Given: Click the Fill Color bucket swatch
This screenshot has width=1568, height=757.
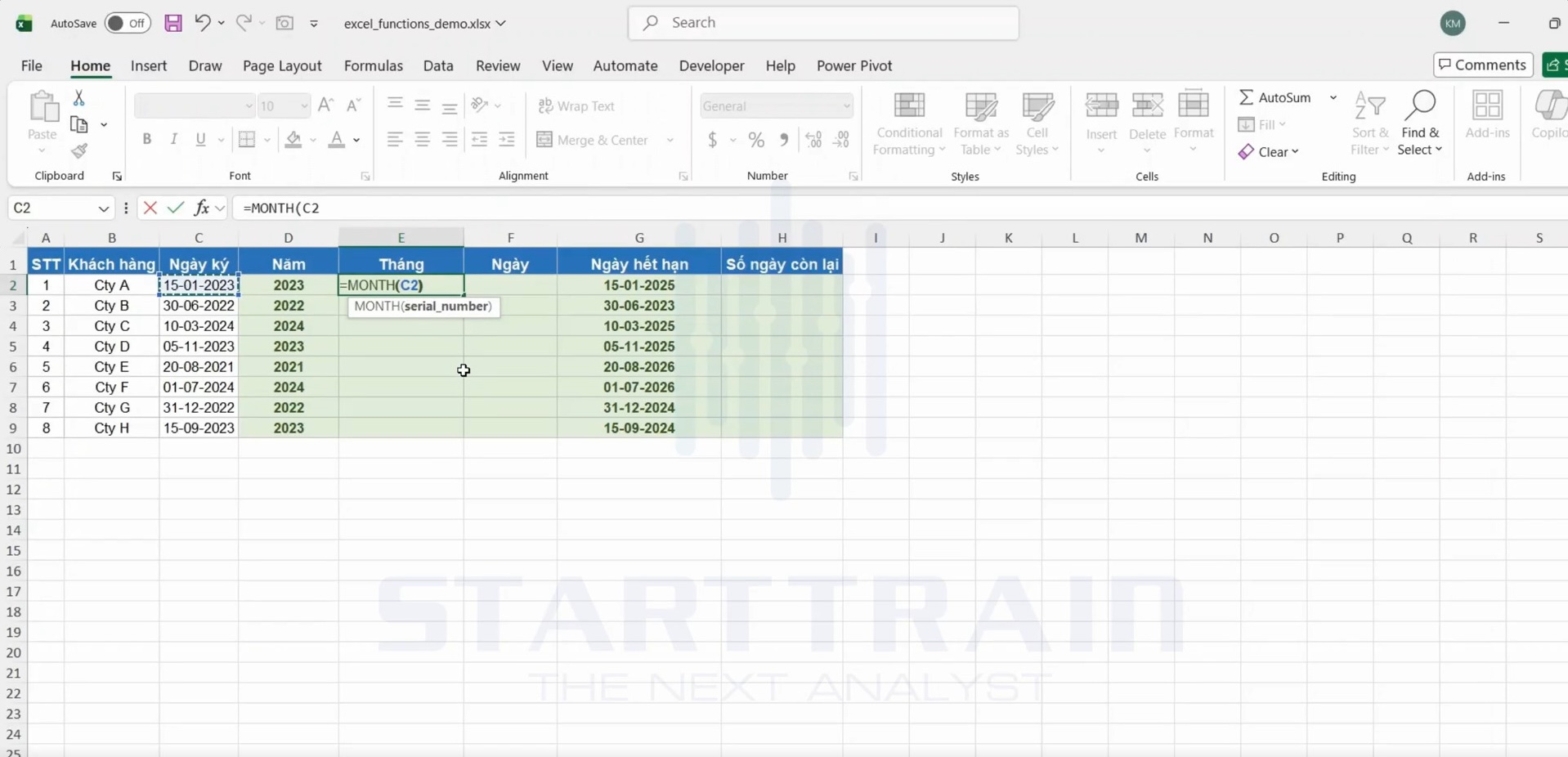Looking at the screenshot, I should click(293, 140).
